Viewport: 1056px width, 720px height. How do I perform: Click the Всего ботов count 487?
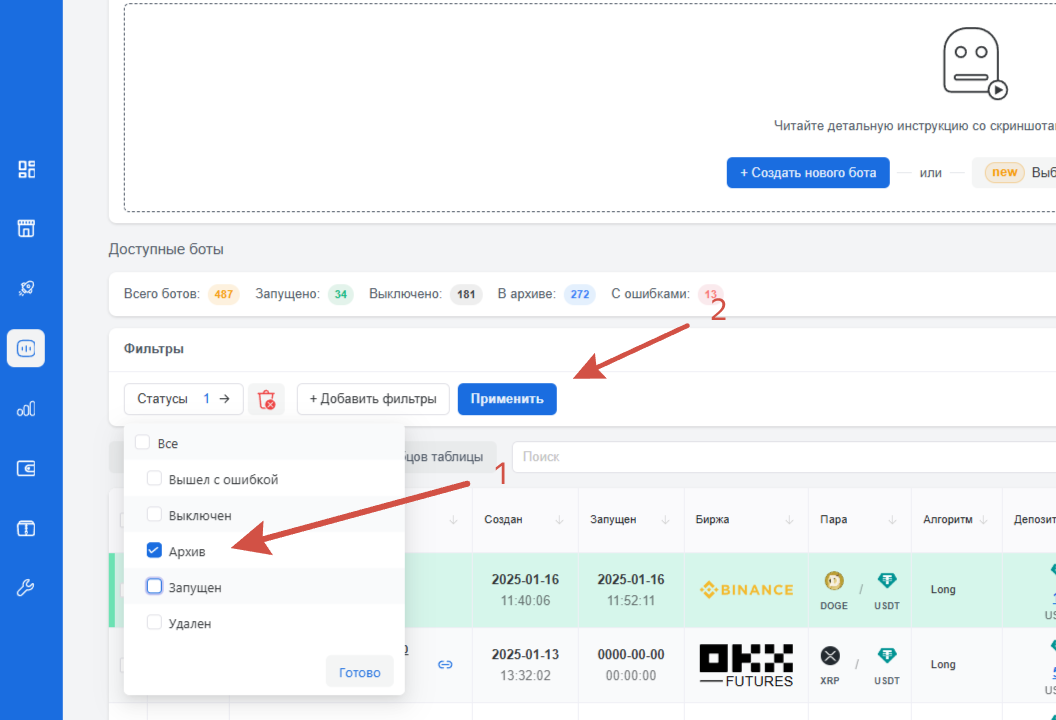(224, 294)
